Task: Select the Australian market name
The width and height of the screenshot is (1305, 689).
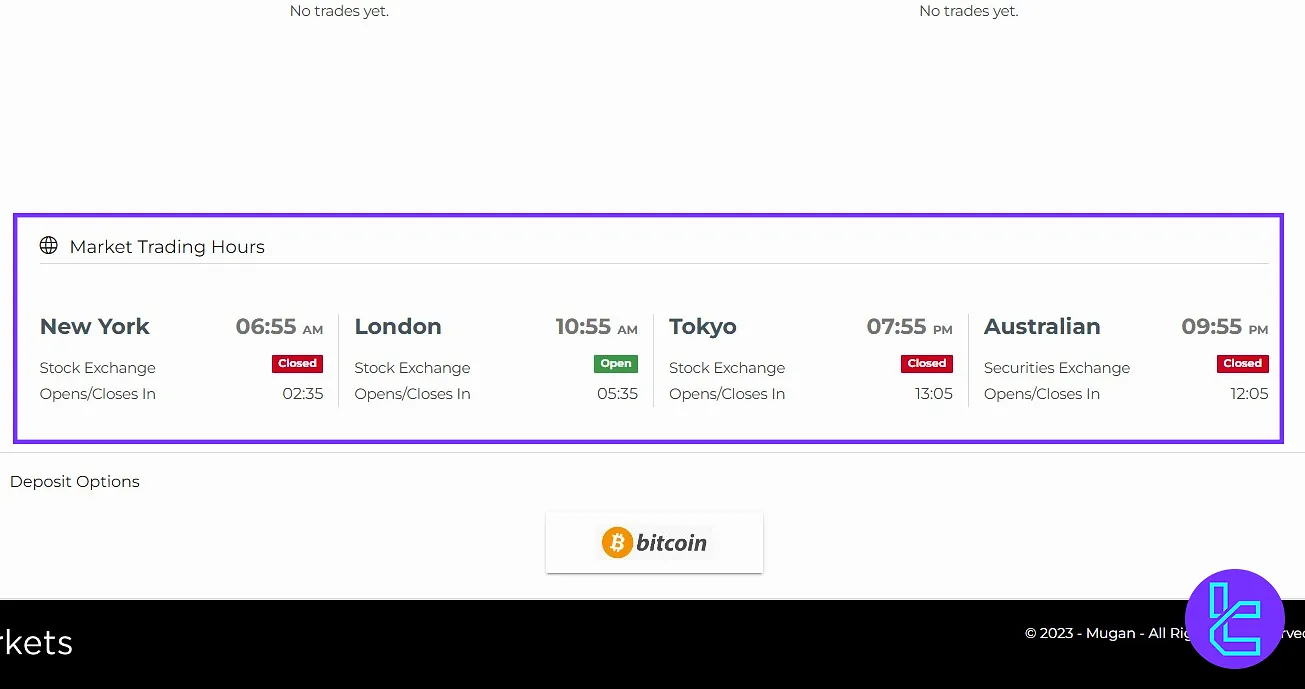Action: pos(1042,327)
